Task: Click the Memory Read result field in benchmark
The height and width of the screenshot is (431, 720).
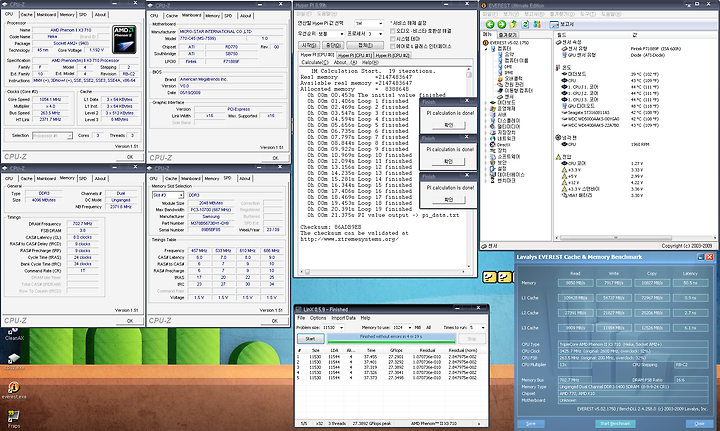Action: coord(575,283)
